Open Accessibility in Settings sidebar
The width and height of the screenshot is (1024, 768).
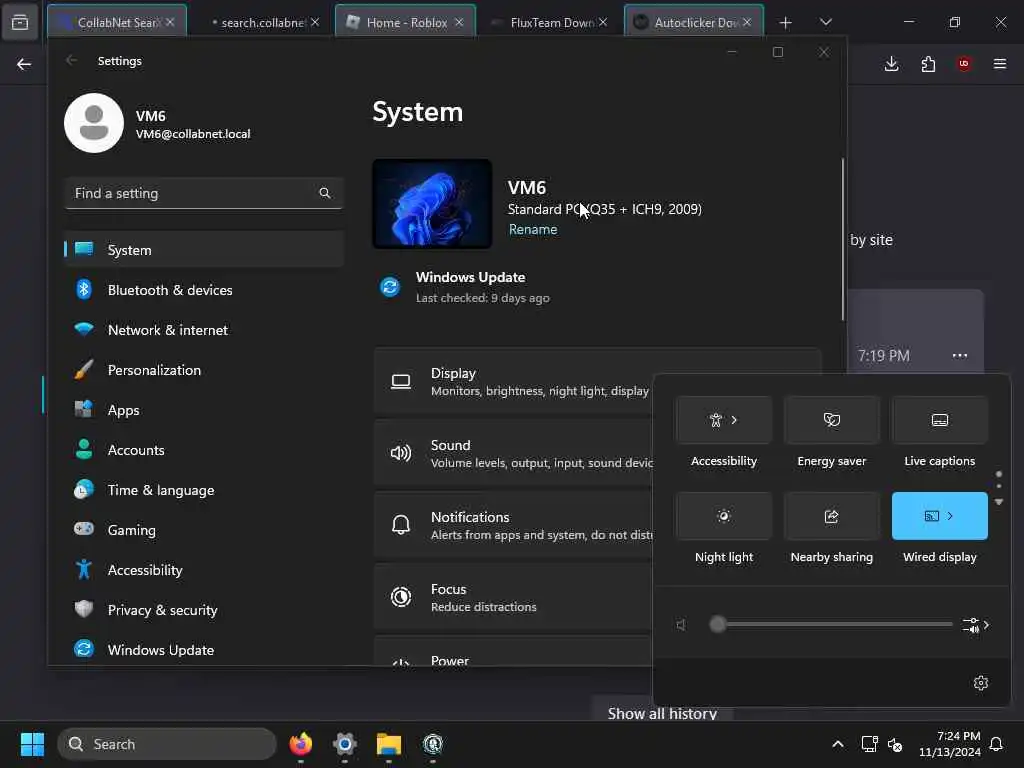click(204, 570)
